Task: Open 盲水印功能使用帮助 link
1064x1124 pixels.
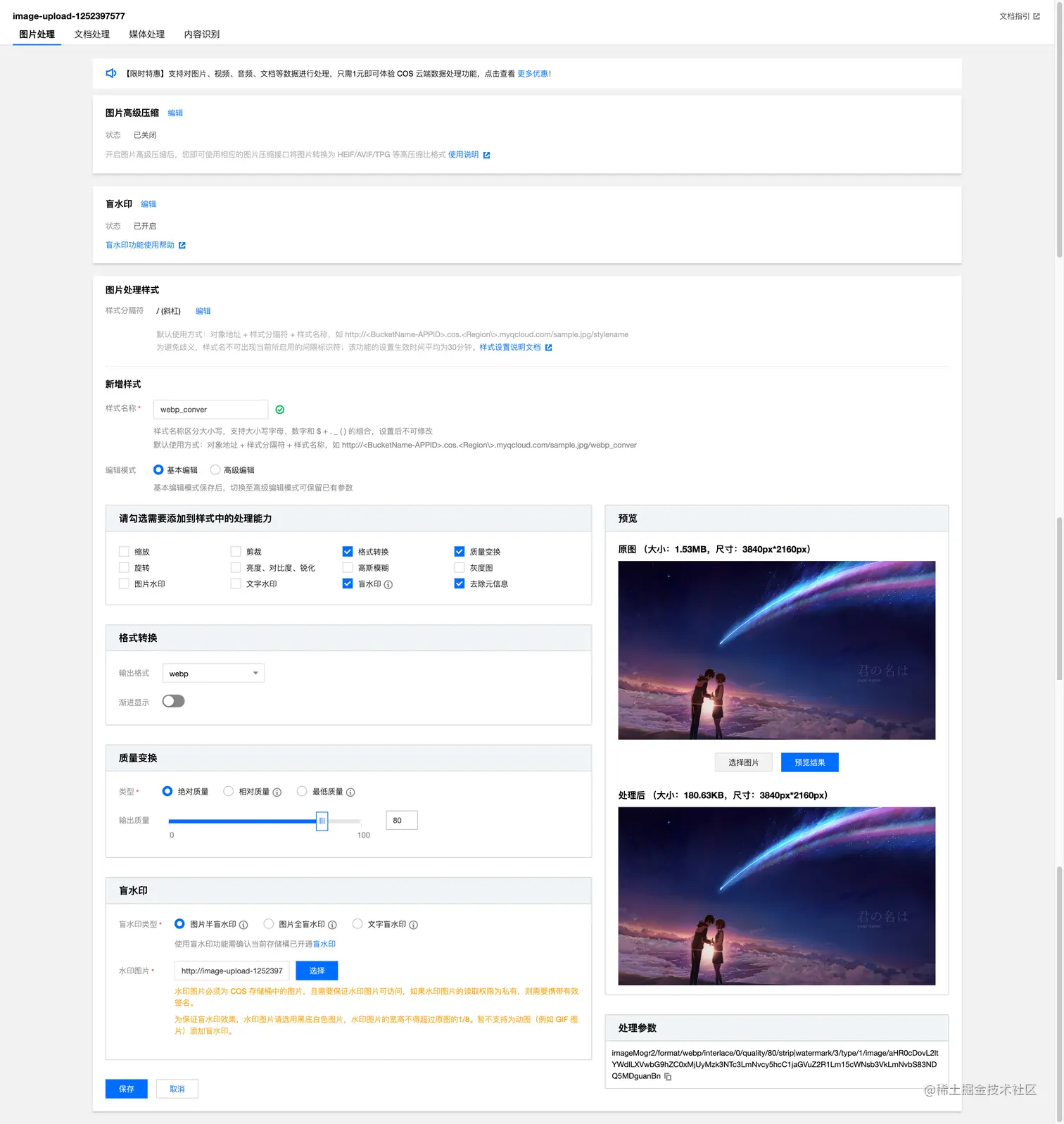Action: pyautogui.click(x=140, y=245)
